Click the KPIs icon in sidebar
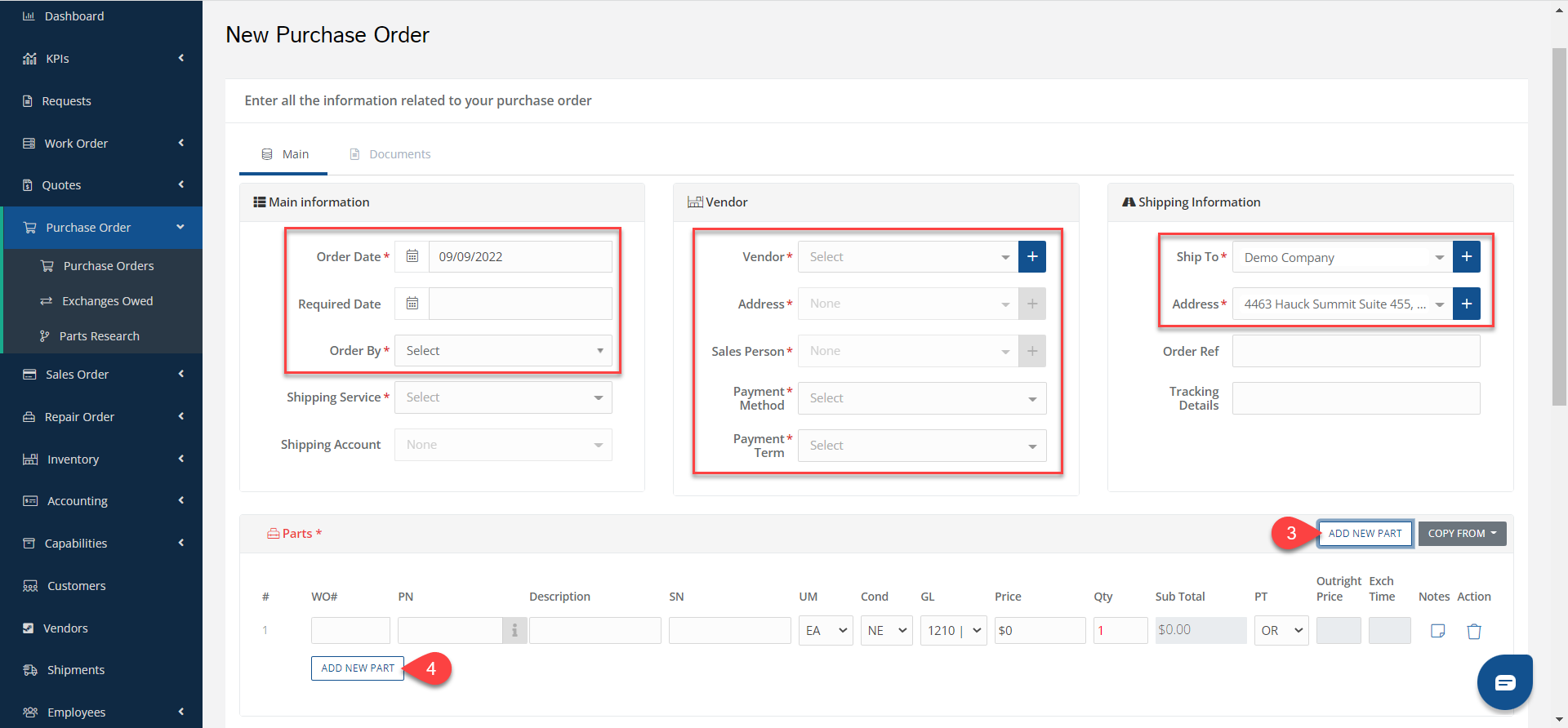The height and width of the screenshot is (728, 1568). coord(29,59)
